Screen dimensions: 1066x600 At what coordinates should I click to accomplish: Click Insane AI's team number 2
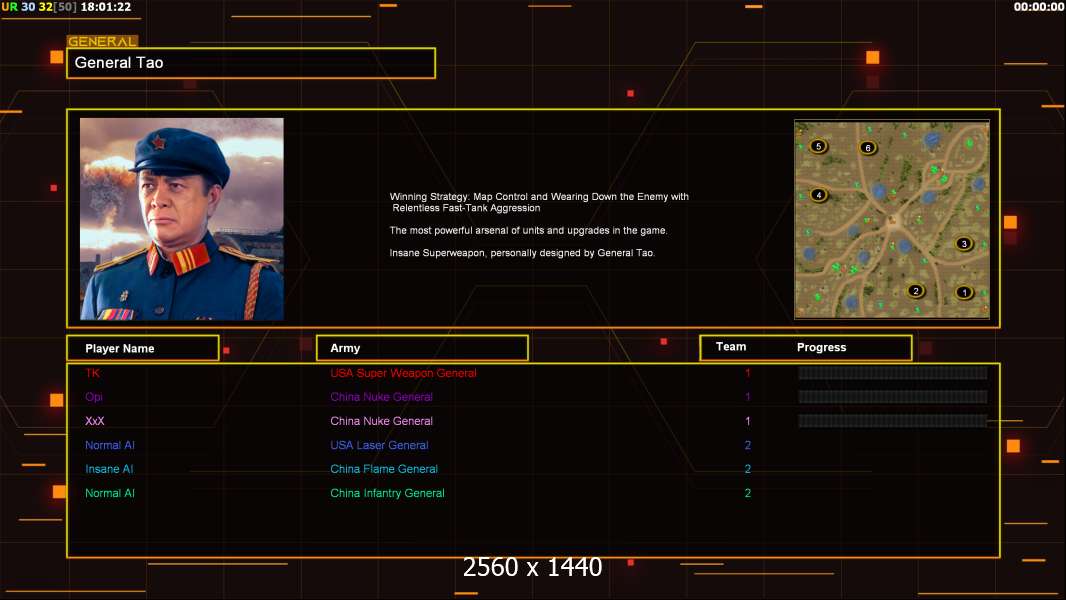[x=747, y=469]
